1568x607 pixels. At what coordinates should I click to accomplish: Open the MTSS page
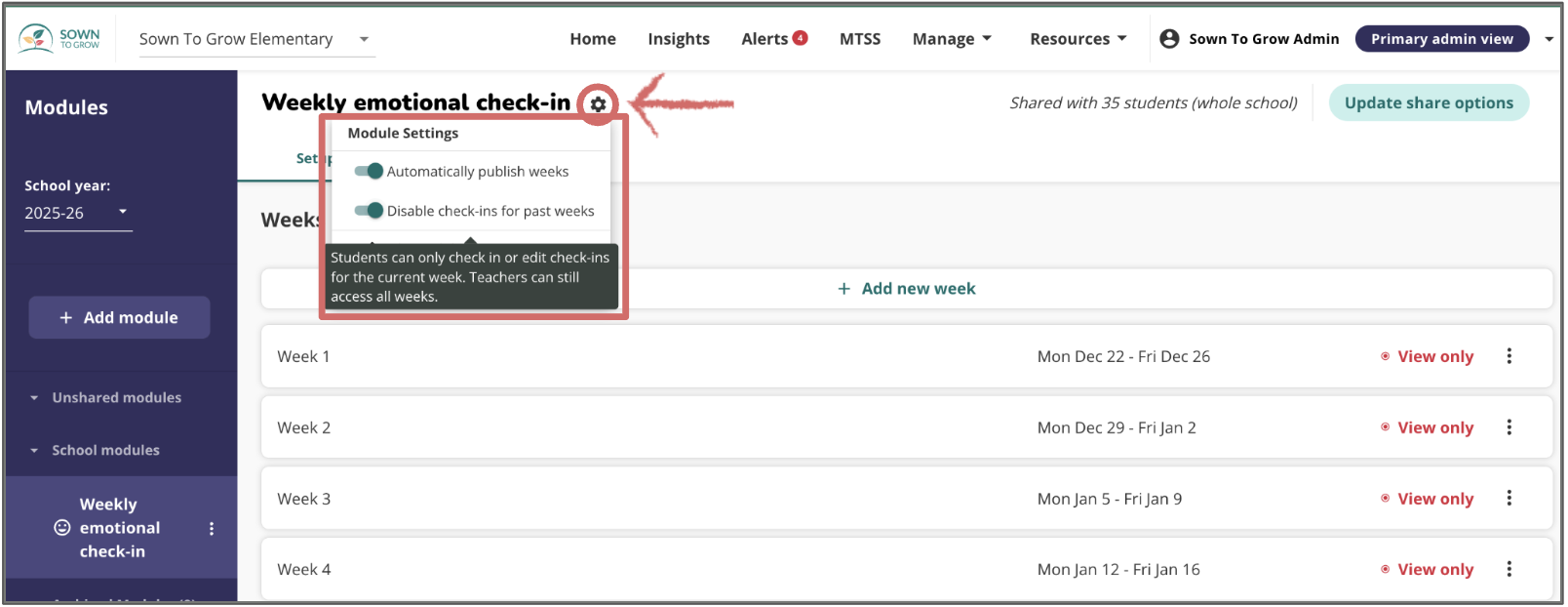pyautogui.click(x=859, y=39)
